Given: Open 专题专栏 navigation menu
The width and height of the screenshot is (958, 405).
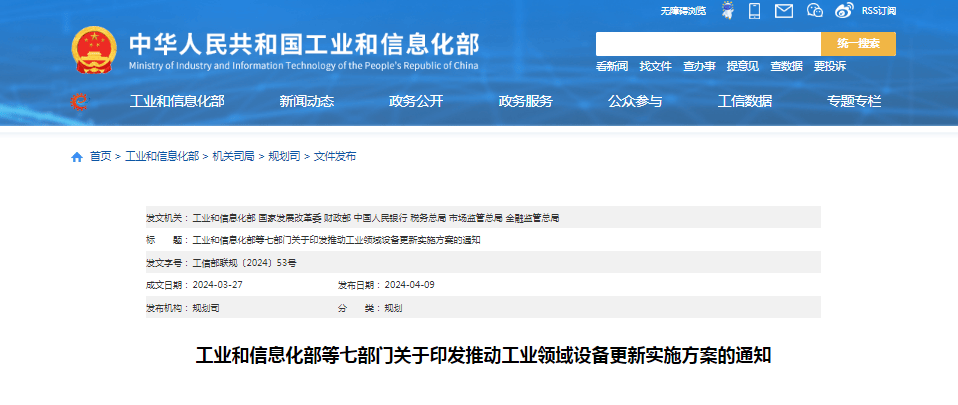Looking at the screenshot, I should (854, 101).
